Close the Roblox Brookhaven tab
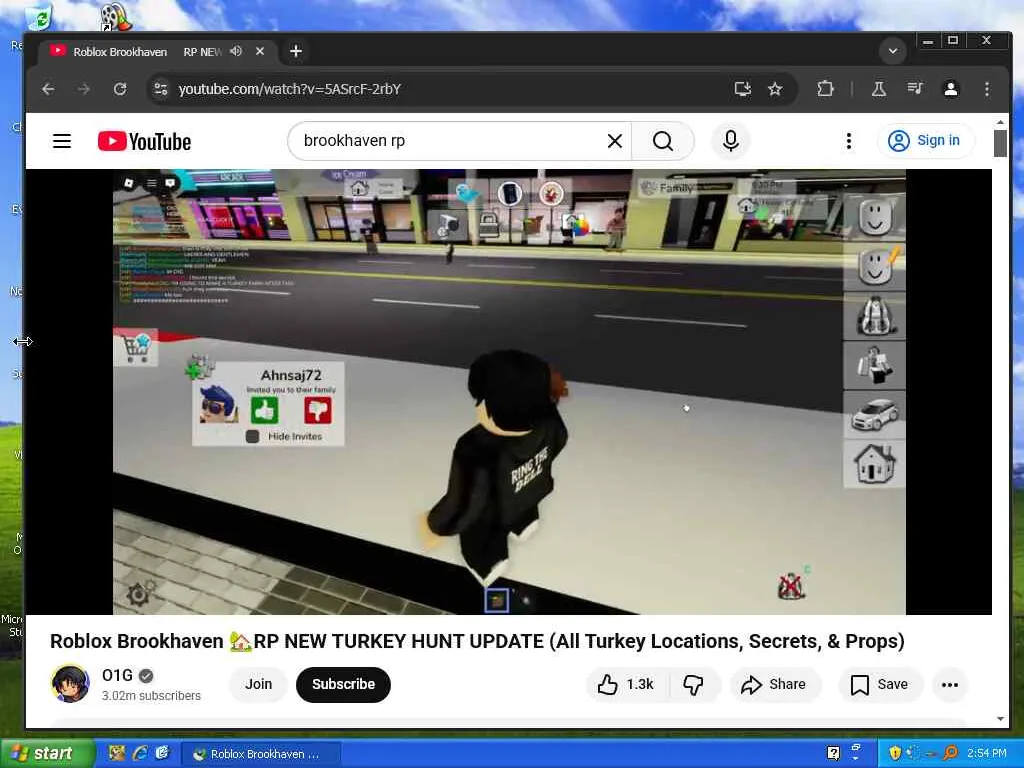Viewport: 1024px width, 768px height. 260,51
